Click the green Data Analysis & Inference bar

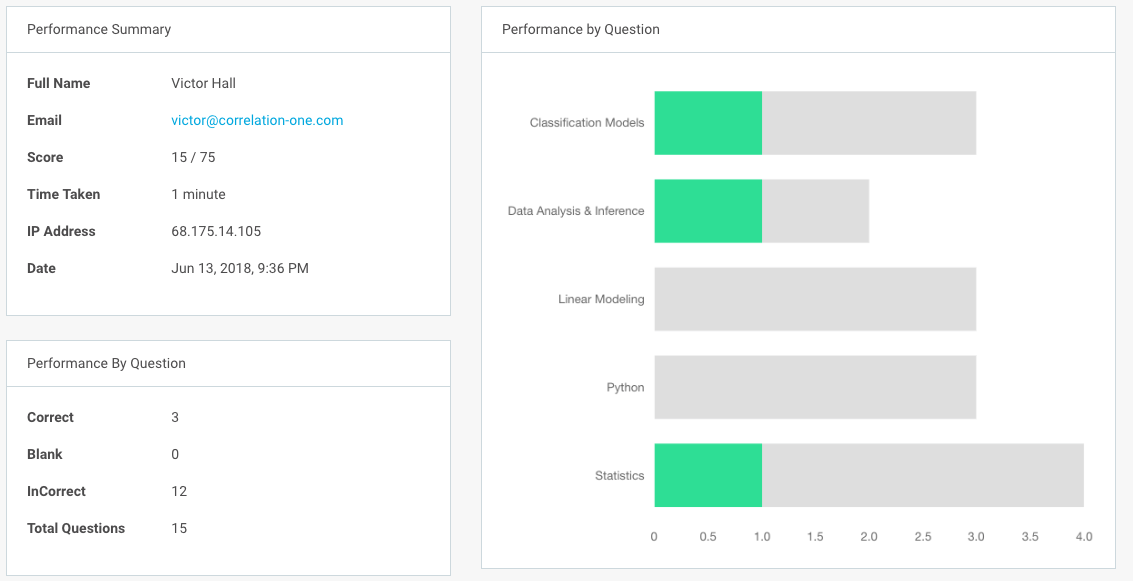click(708, 211)
